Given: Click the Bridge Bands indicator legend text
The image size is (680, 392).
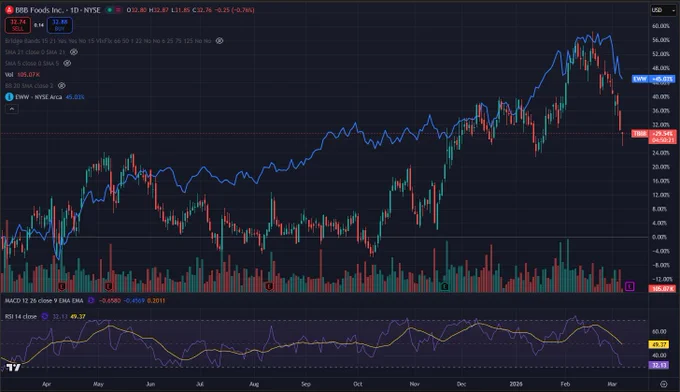Looking at the screenshot, I should tap(108, 41).
